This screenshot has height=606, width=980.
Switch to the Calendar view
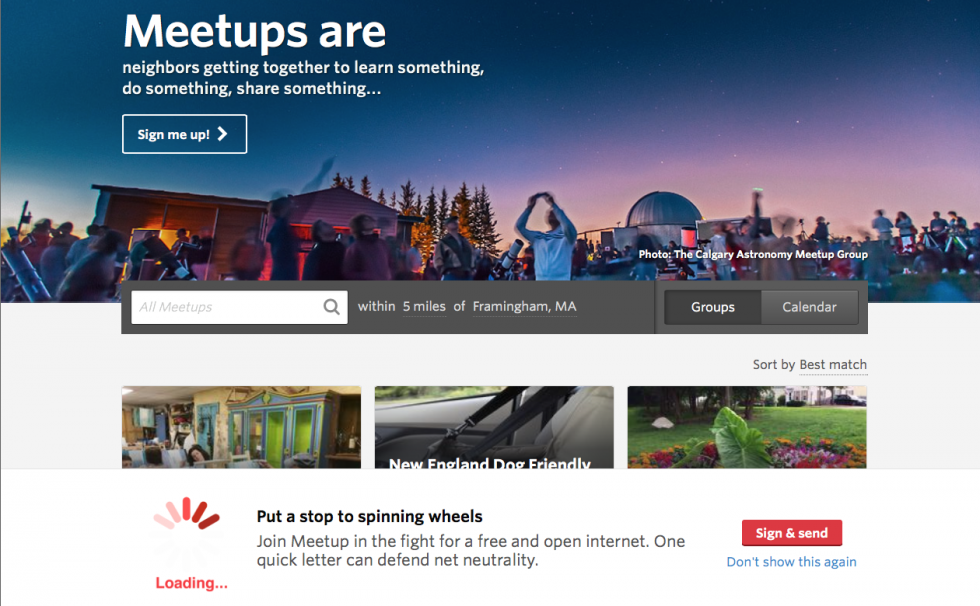pyautogui.click(x=809, y=307)
